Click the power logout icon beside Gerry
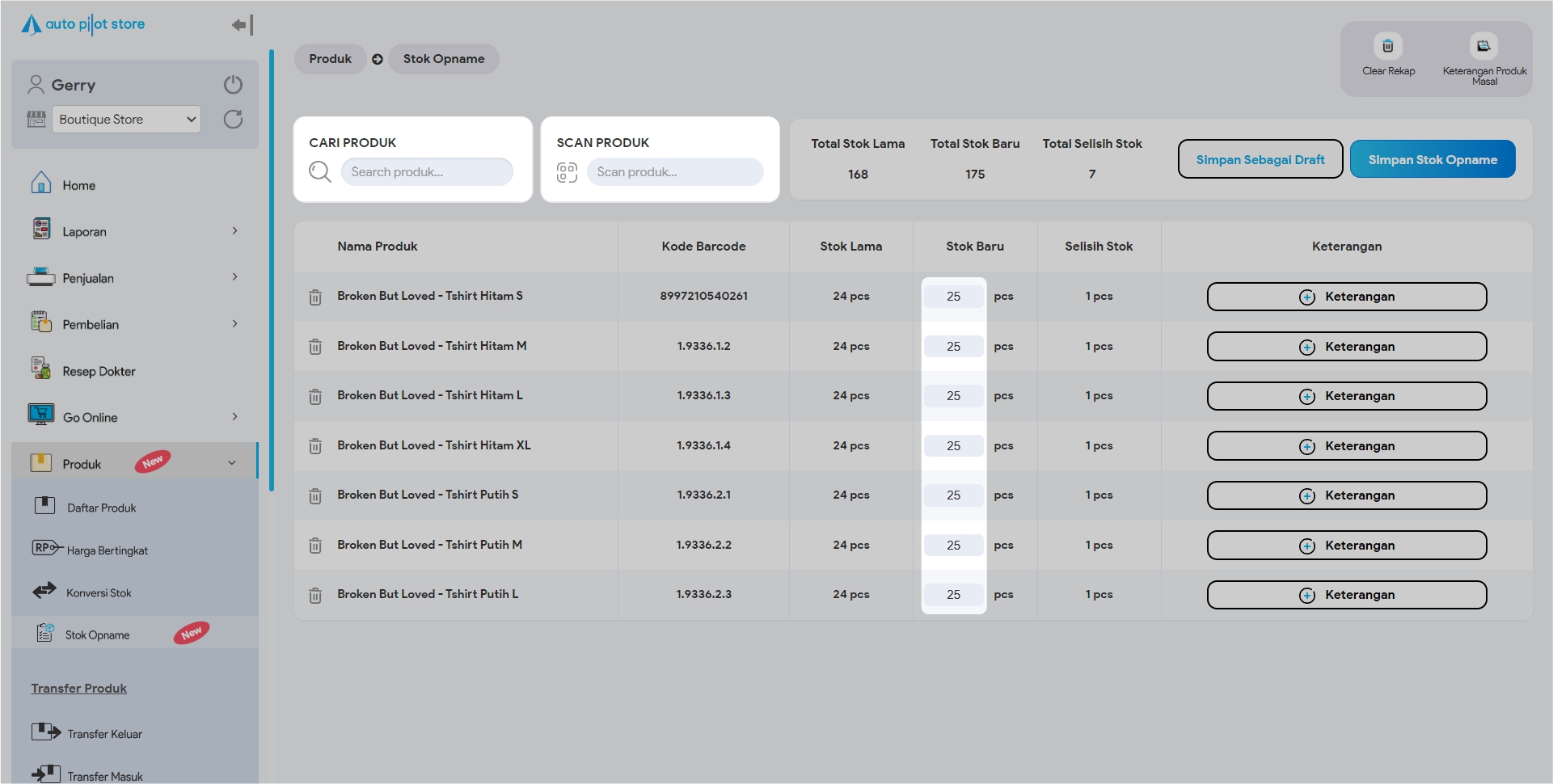Screen dimensions: 1553x784 coord(233,85)
